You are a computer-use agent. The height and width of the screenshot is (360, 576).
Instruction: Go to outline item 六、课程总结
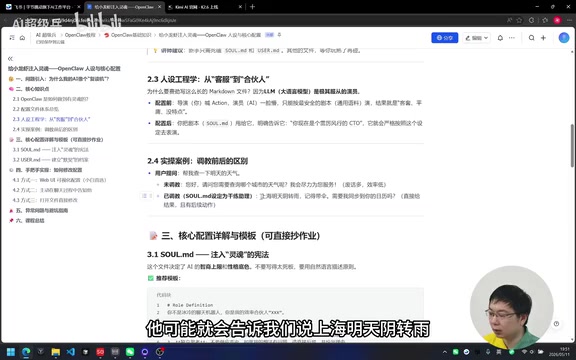(x=26, y=220)
